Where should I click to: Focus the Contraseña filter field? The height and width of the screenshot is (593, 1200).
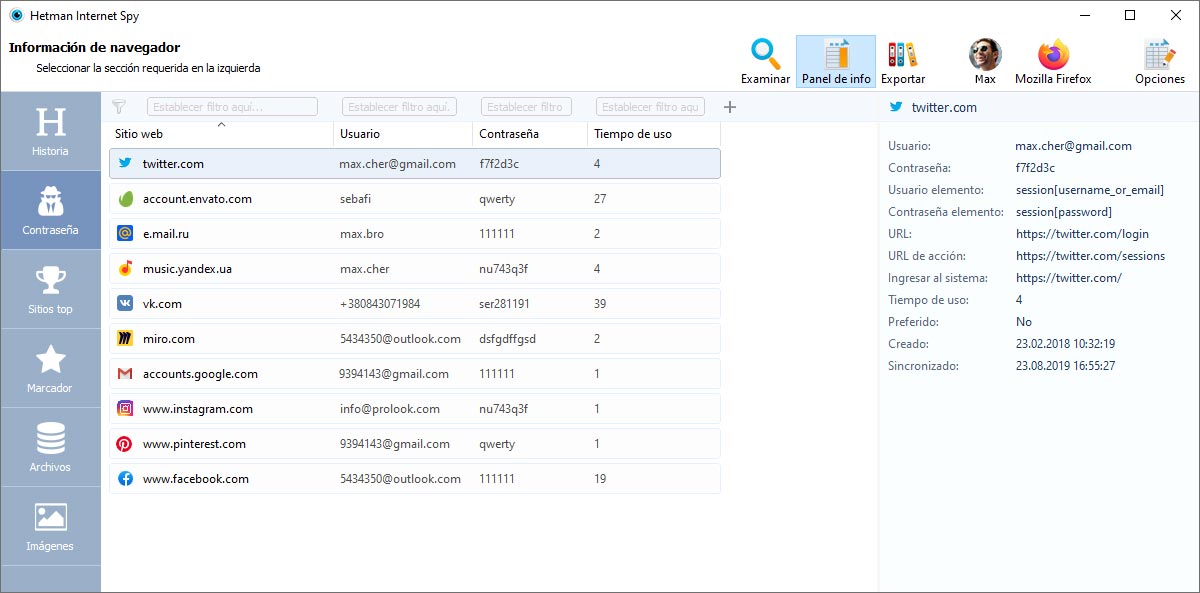click(526, 107)
